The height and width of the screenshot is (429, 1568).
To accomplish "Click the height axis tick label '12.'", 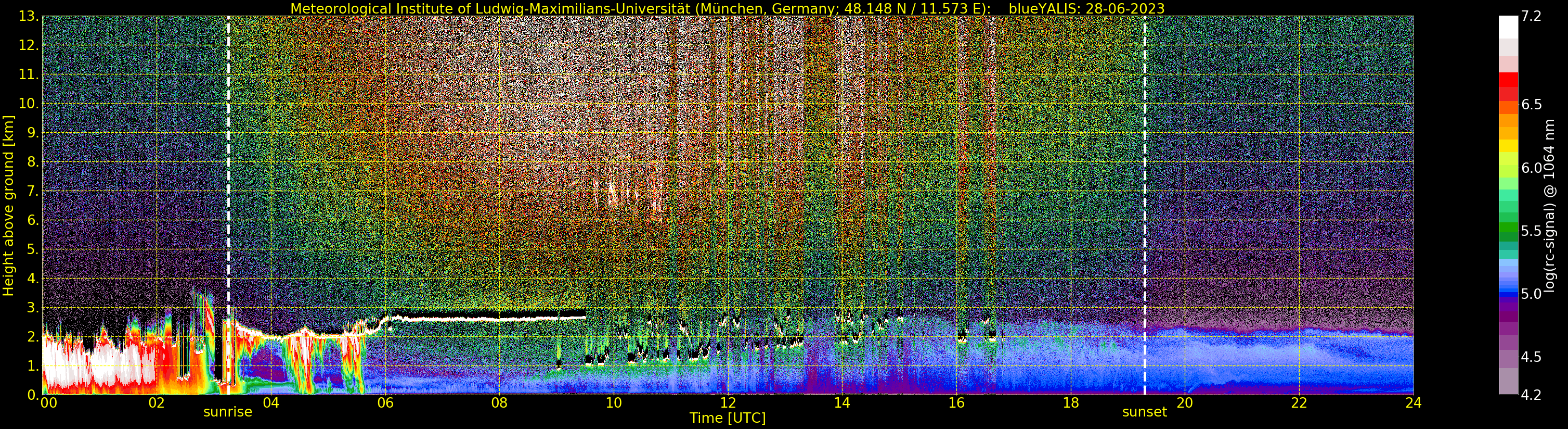I will [x=29, y=46].
